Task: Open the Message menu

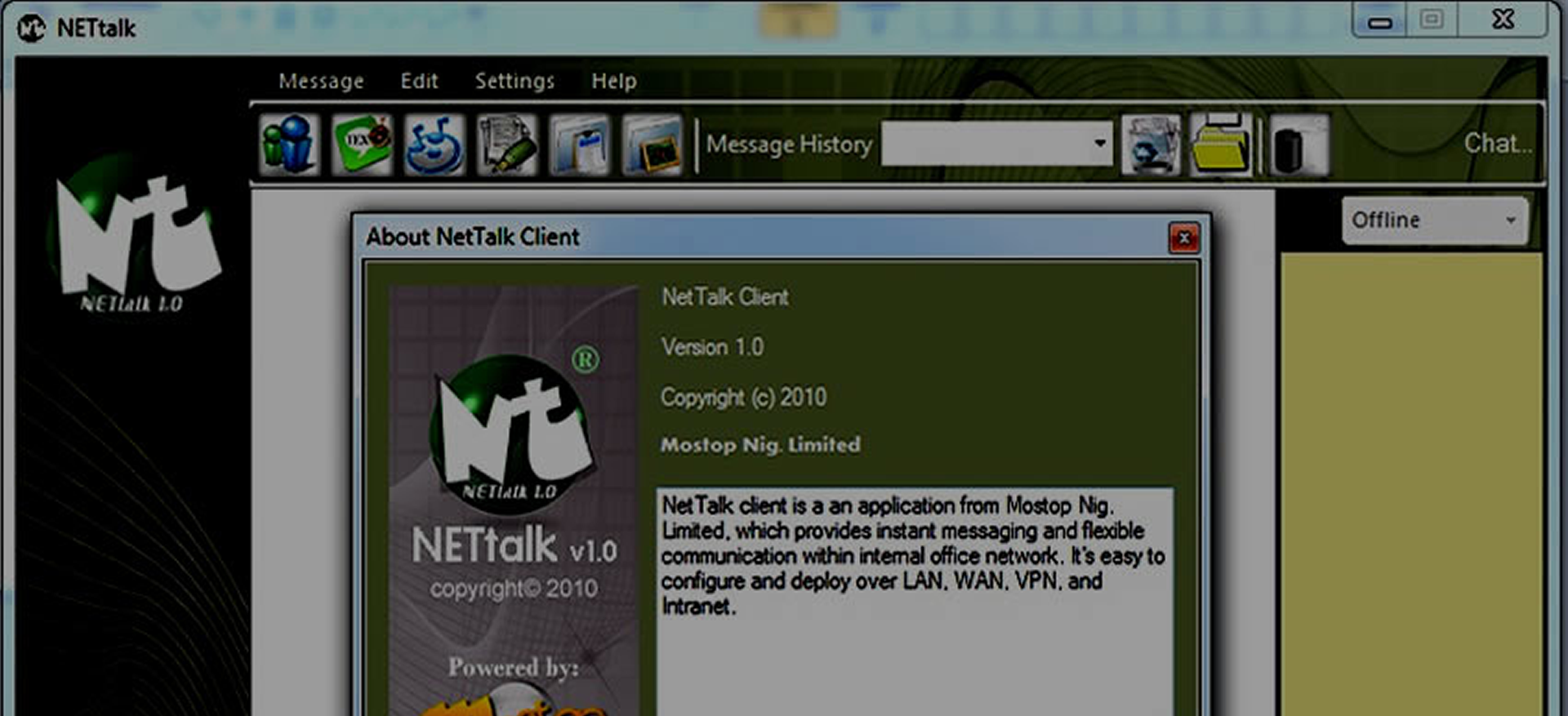Action: 321,81
